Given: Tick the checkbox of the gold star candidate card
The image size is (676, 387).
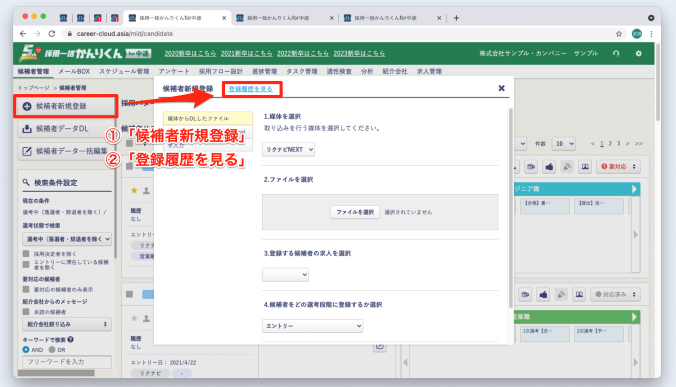Looking at the screenshot, I should 129,166.
